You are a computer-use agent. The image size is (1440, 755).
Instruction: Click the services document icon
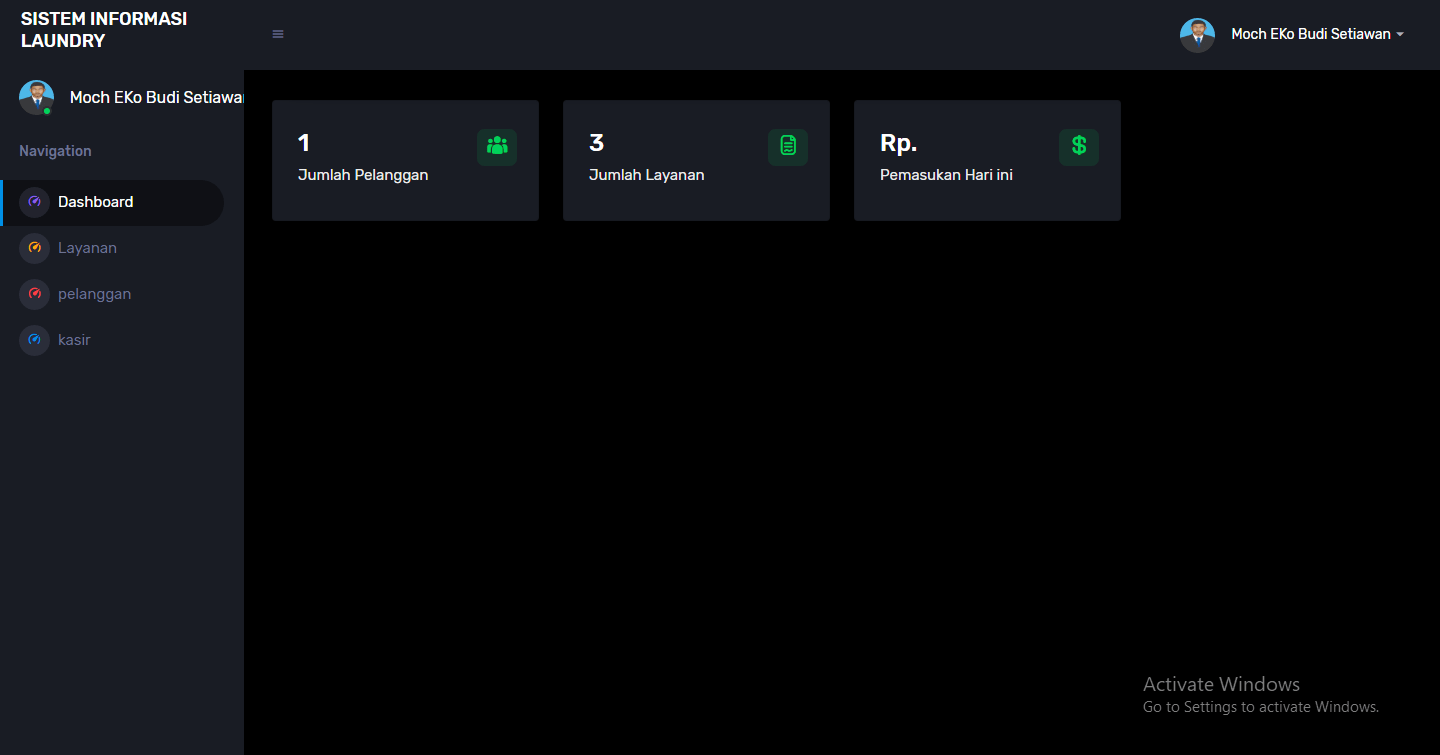point(788,146)
